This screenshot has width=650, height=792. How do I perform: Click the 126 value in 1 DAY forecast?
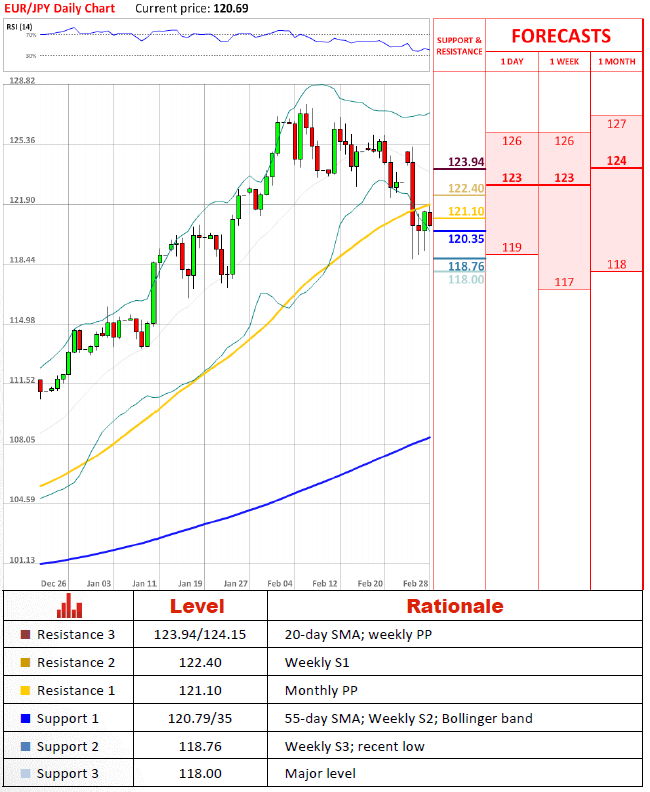pyautogui.click(x=512, y=141)
